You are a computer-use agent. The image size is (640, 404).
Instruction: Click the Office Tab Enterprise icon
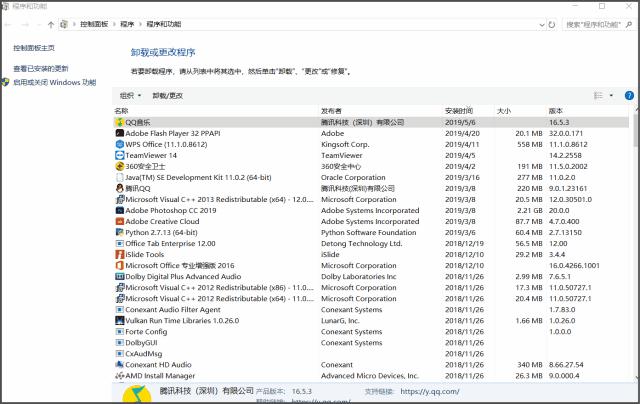[x=120, y=243]
